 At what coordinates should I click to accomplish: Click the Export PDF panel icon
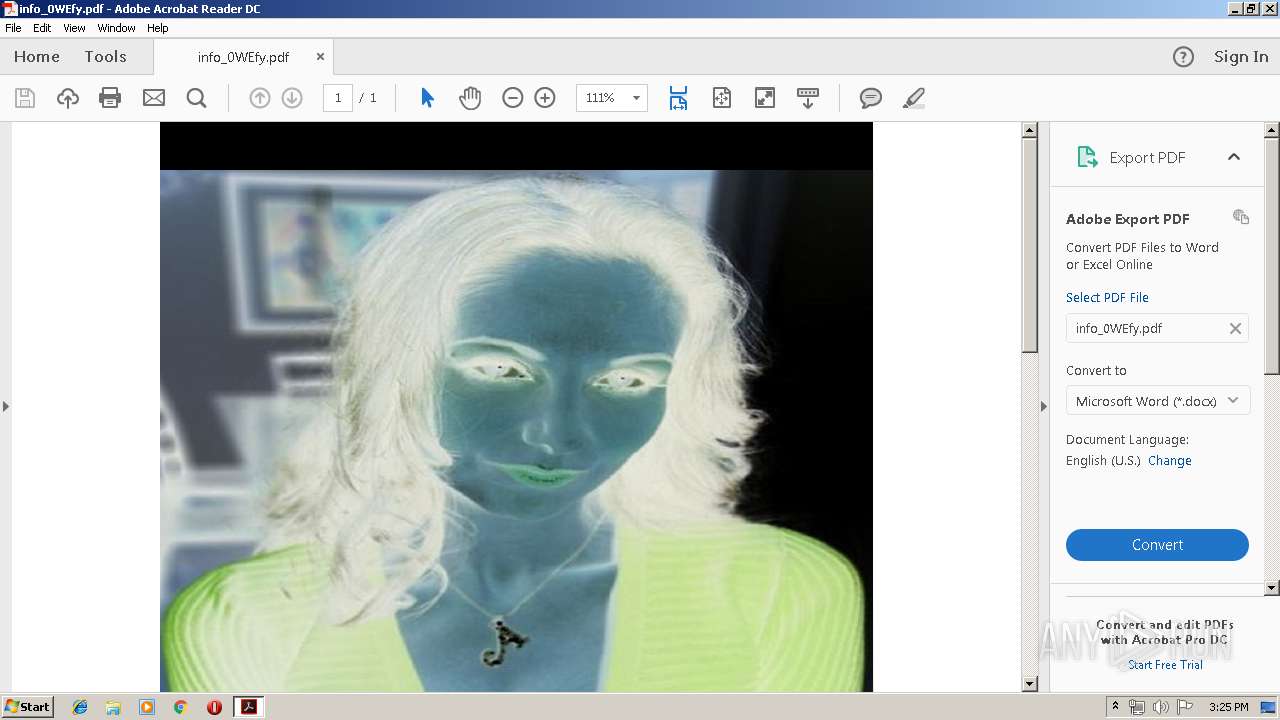point(1087,157)
